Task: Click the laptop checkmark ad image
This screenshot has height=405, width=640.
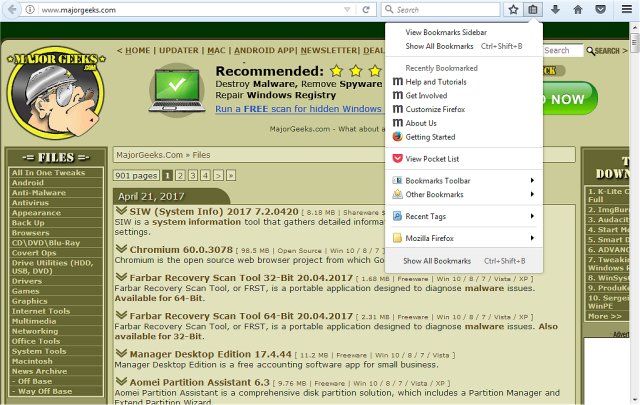Action: pos(177,91)
